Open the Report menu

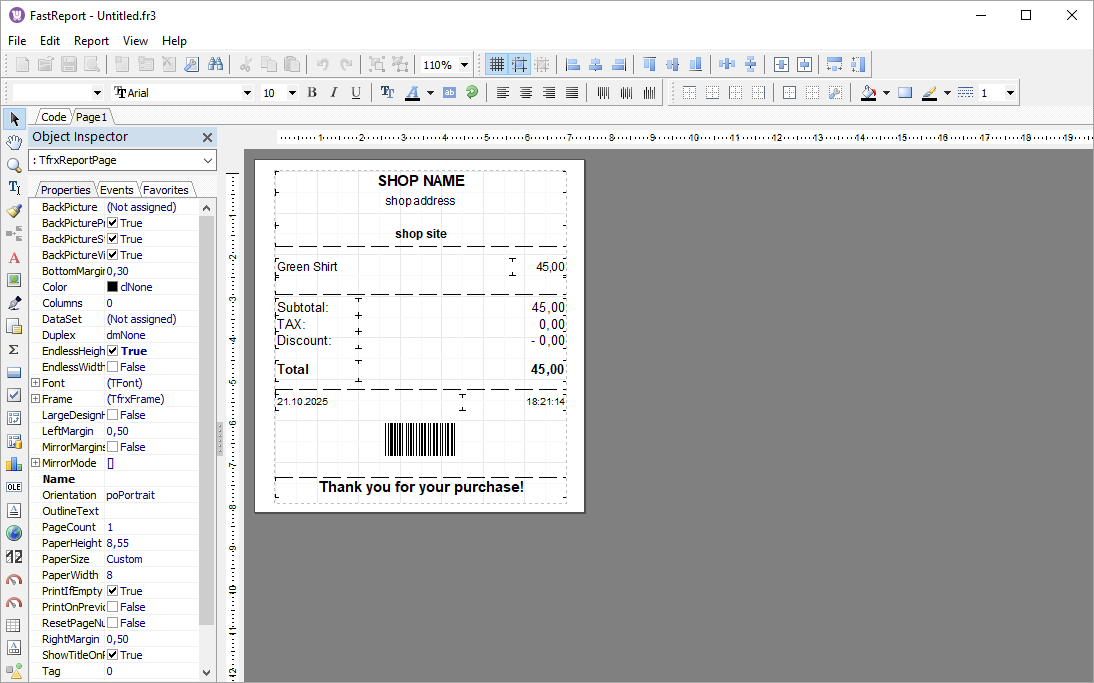tap(91, 41)
